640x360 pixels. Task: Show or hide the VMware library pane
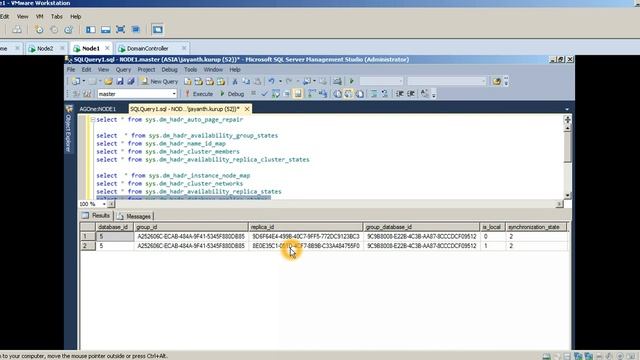91,29
